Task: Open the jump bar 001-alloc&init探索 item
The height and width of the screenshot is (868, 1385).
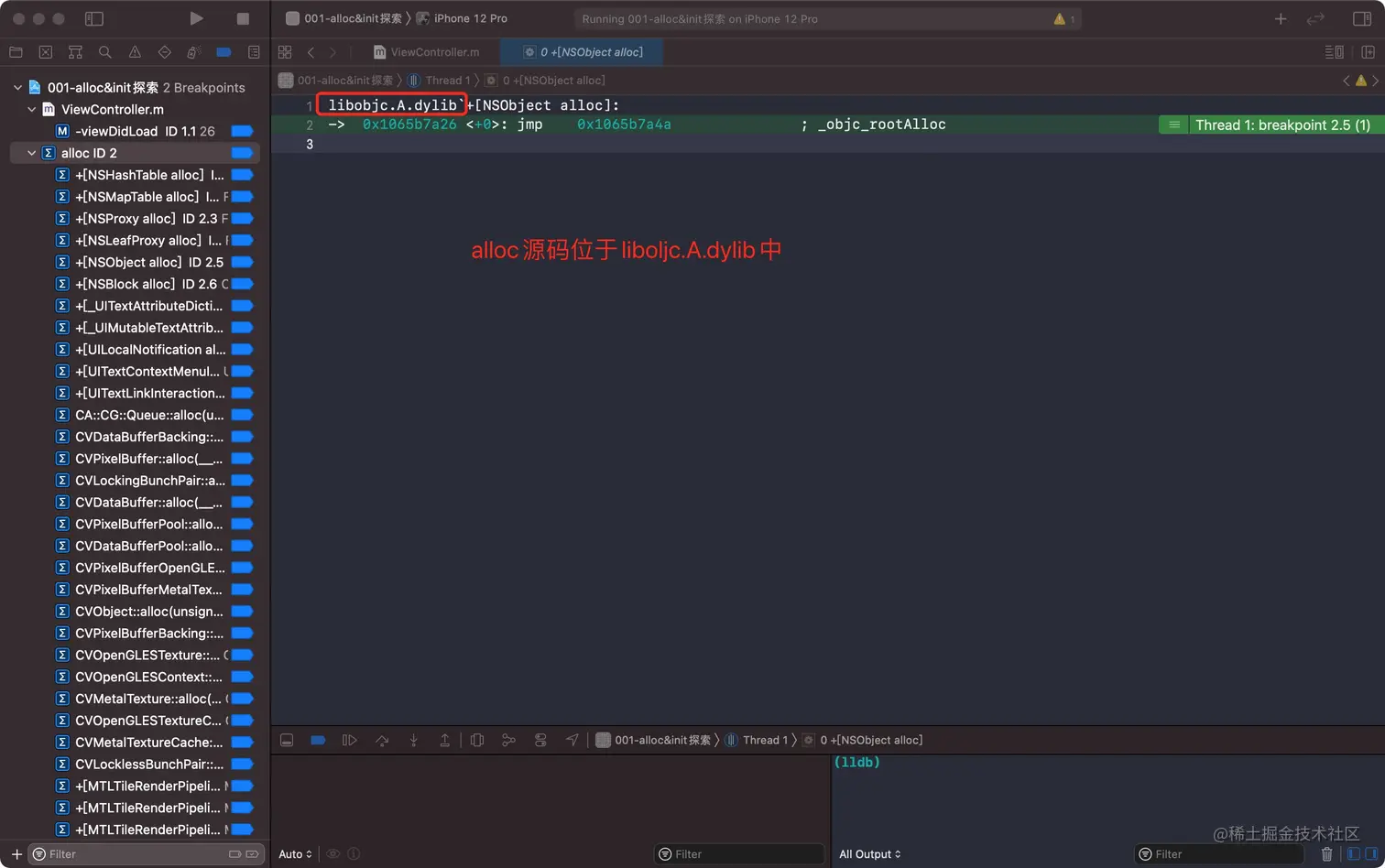Action: 335,81
